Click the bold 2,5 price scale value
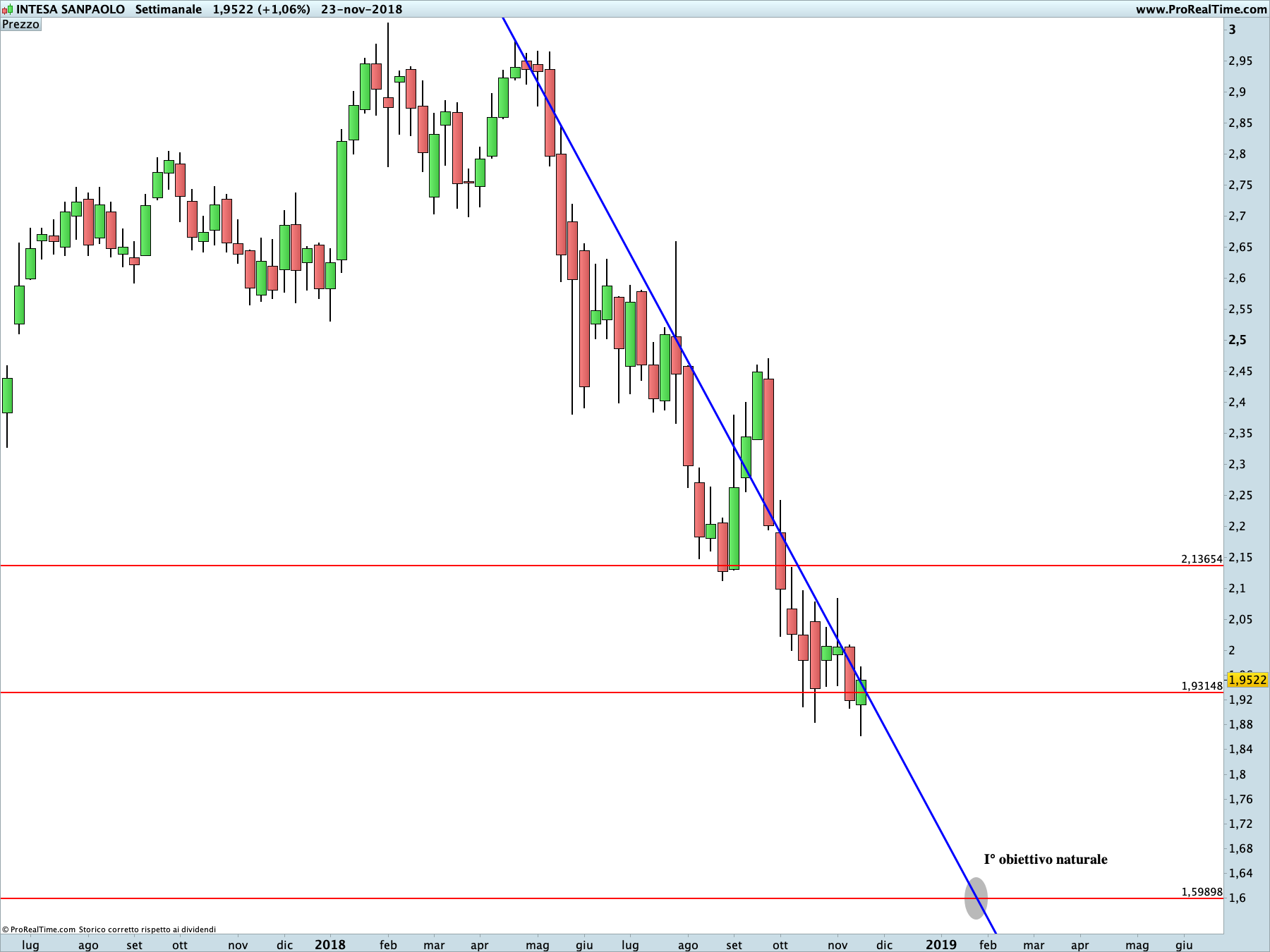 (x=1238, y=340)
